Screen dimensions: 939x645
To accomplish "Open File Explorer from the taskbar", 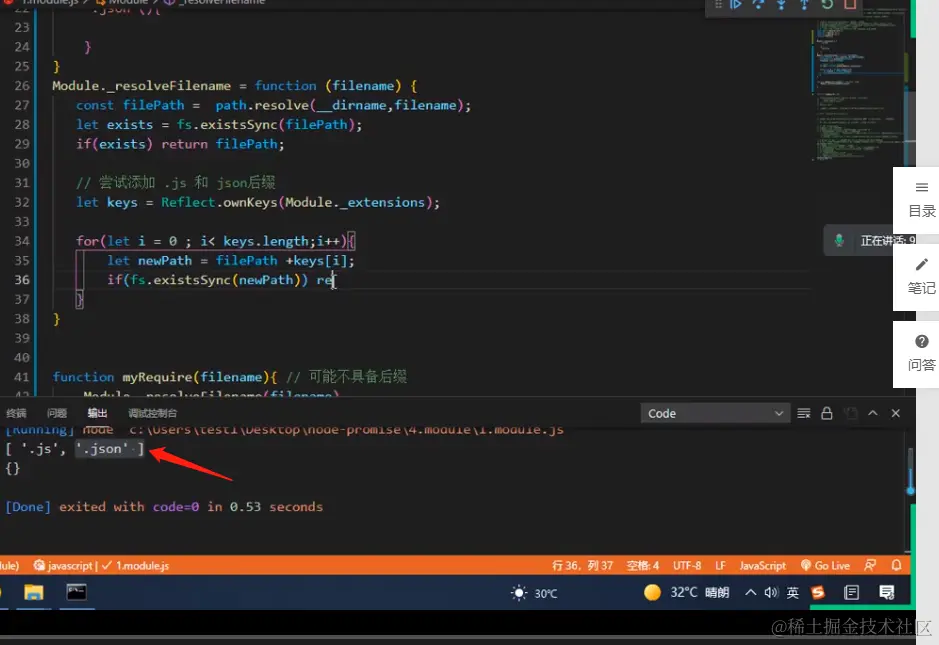I will [34, 593].
